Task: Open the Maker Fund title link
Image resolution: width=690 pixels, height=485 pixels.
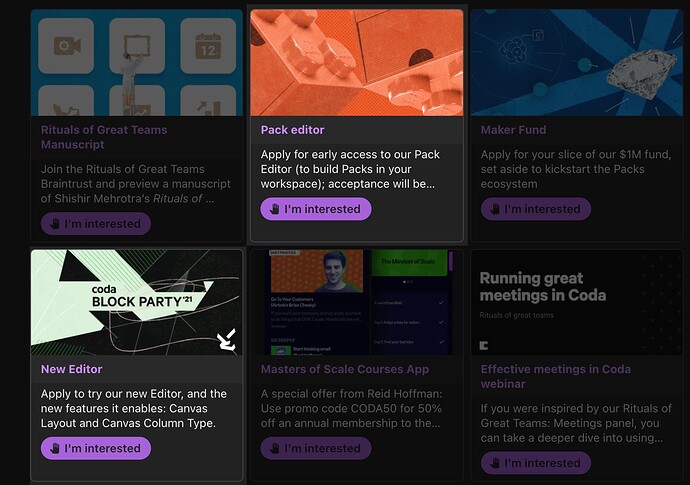Action: tap(513, 130)
